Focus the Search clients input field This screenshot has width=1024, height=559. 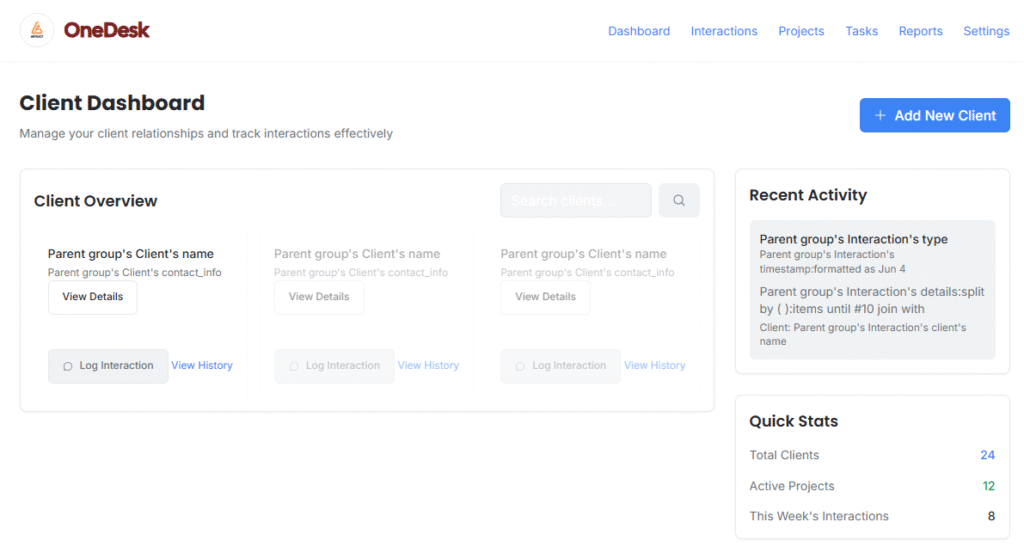[575, 201]
